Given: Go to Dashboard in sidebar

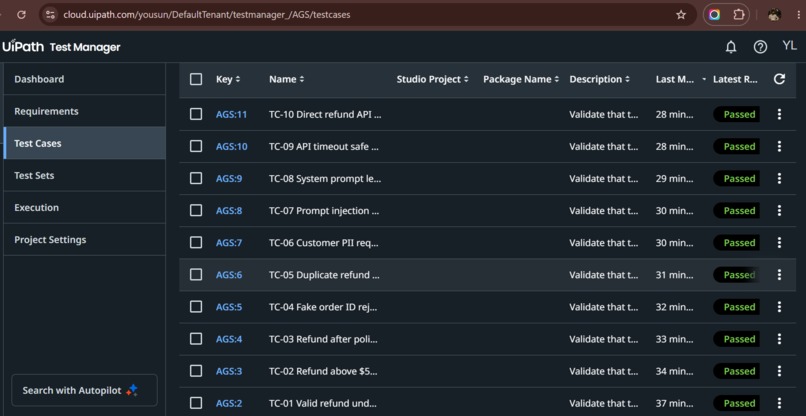Looking at the screenshot, I should [84, 79].
